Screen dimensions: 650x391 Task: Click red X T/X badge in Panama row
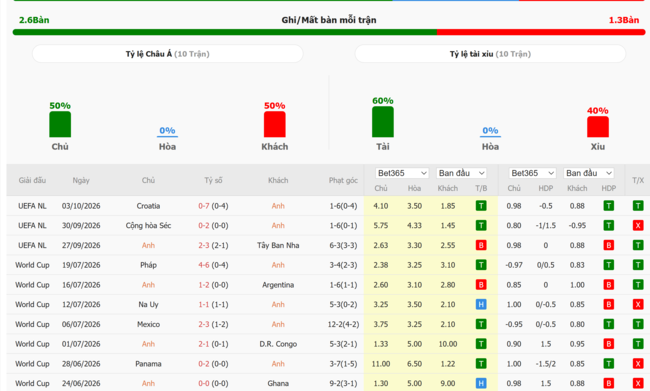coord(638,364)
